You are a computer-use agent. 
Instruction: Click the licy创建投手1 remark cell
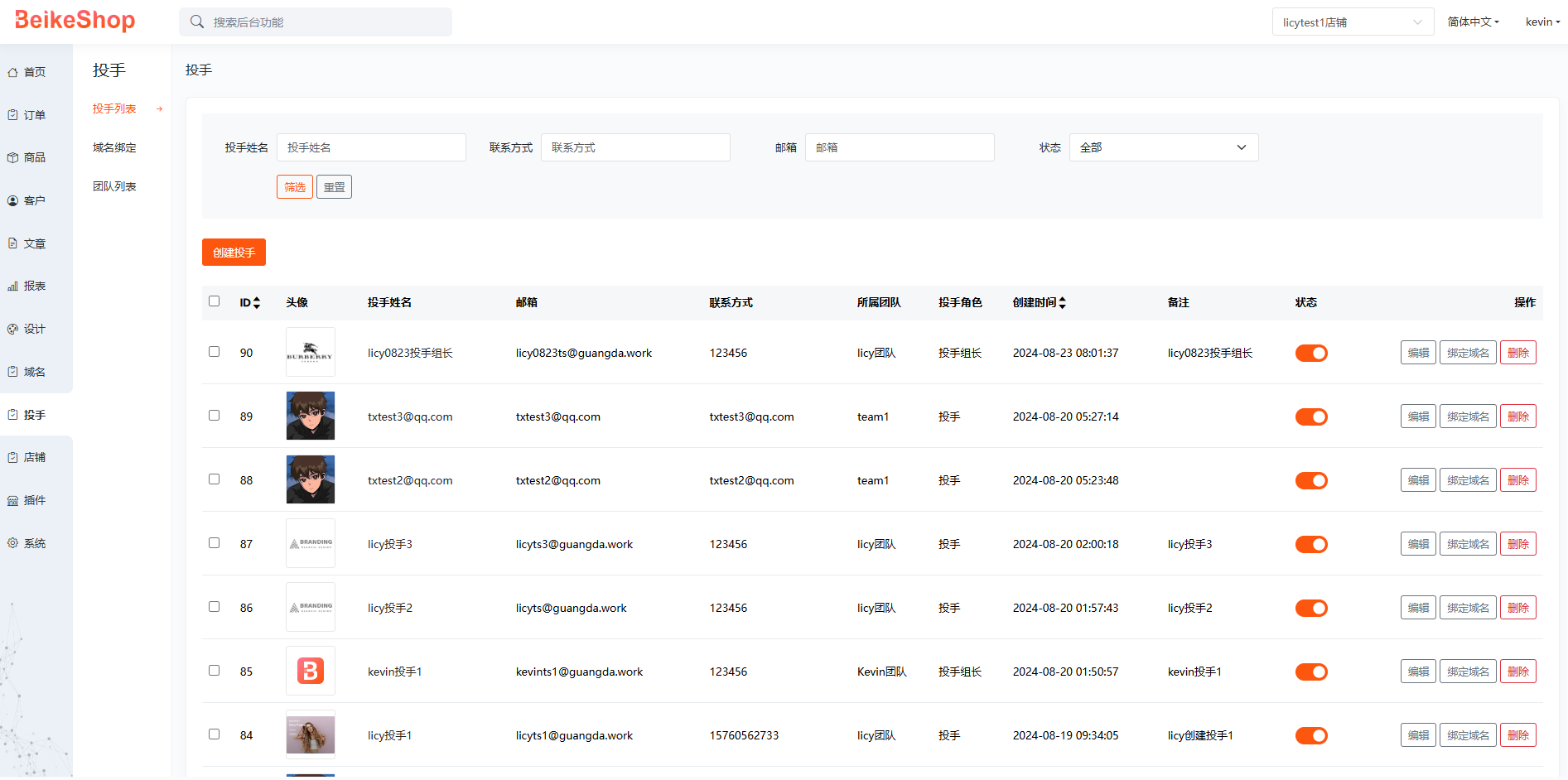pos(1200,736)
